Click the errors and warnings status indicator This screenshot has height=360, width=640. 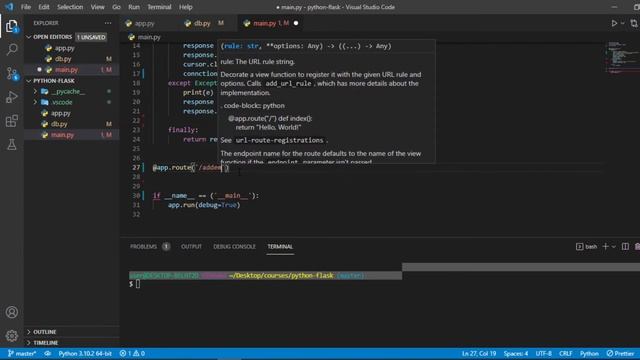coord(132,353)
